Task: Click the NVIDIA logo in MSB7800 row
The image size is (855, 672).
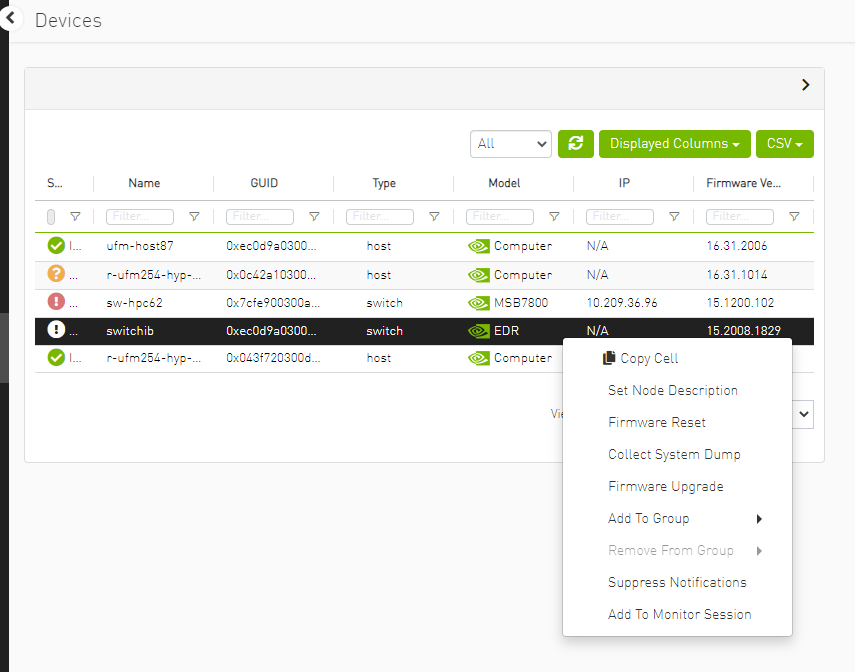Action: 479,303
